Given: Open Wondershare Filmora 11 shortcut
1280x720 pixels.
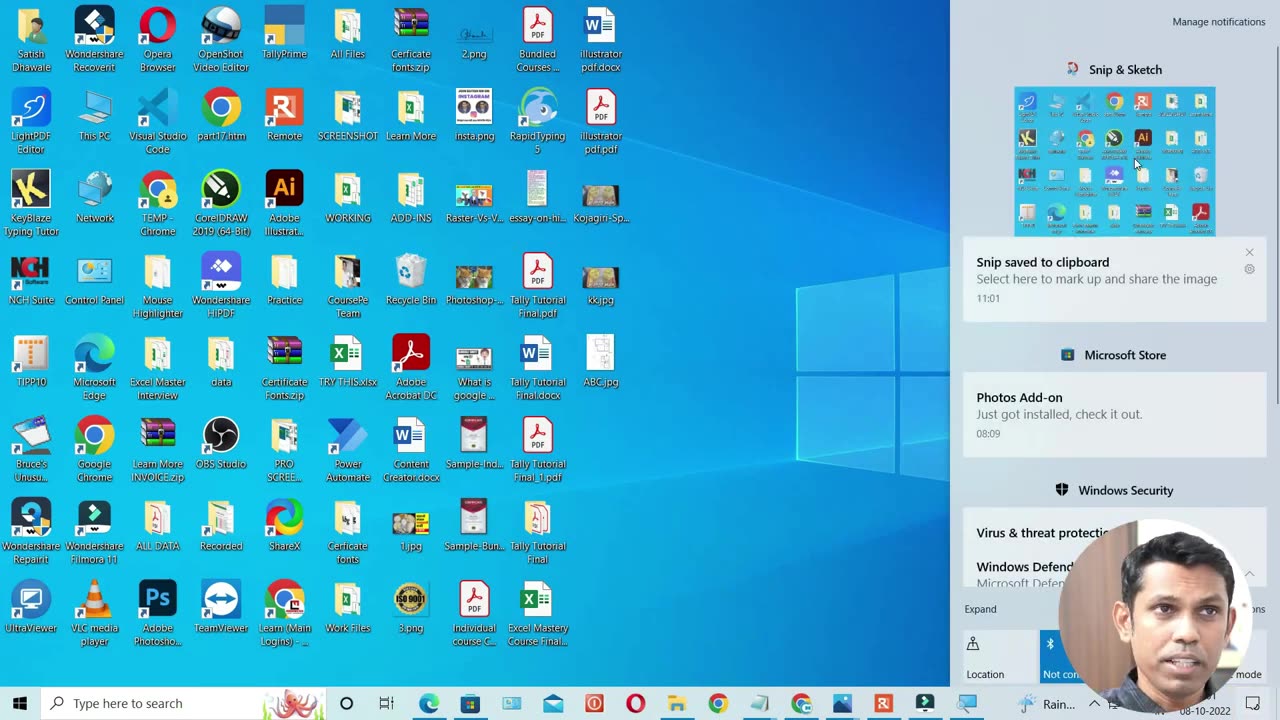Looking at the screenshot, I should tap(94, 532).
